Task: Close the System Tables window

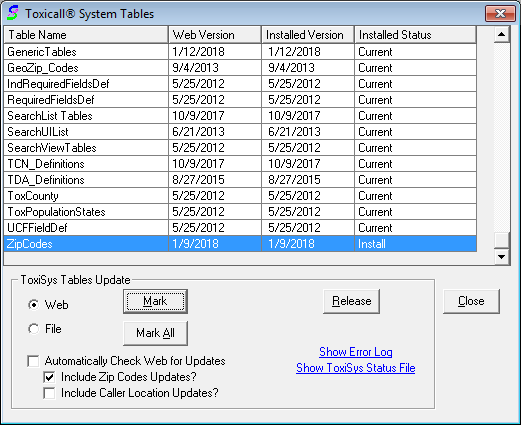Action: tap(500, 14)
